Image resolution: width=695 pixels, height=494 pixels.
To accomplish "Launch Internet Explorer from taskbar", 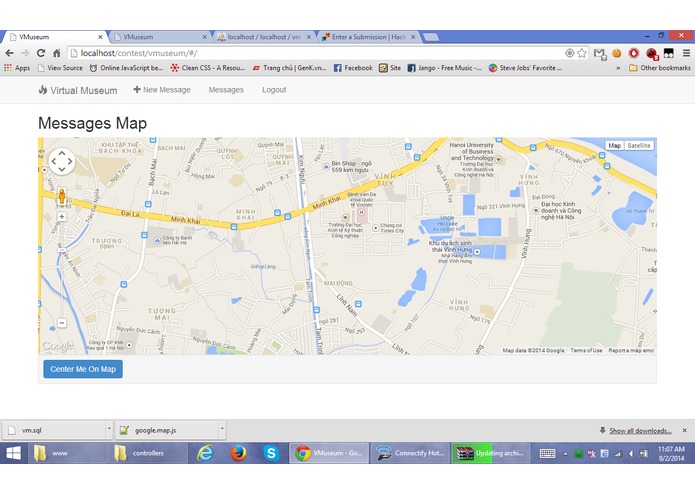I will pyautogui.click(x=205, y=453).
